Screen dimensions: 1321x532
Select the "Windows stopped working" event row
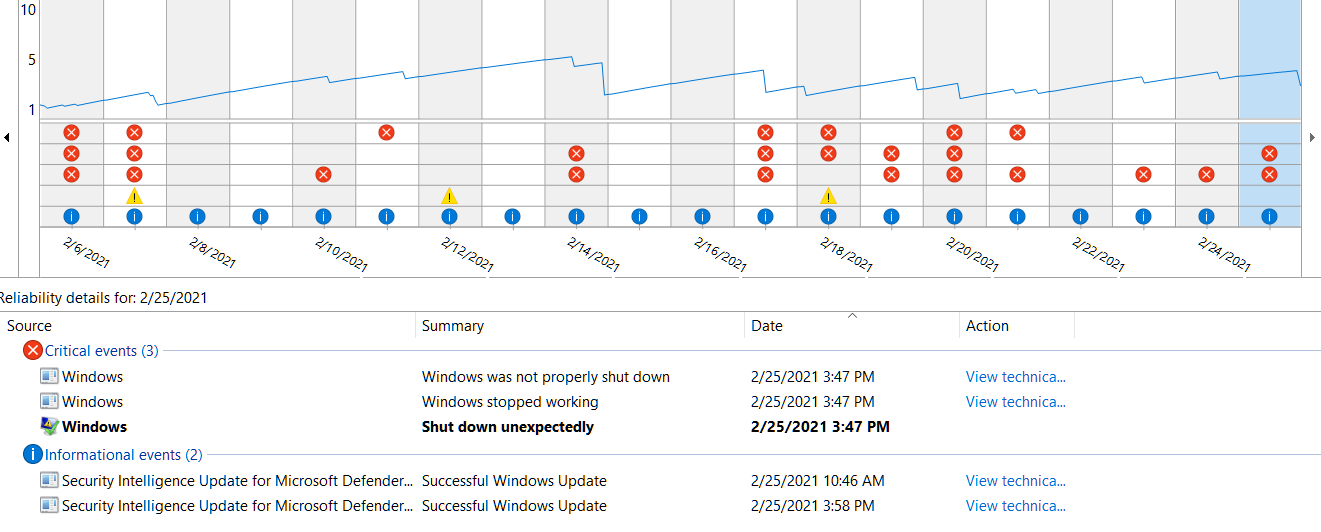[510, 402]
